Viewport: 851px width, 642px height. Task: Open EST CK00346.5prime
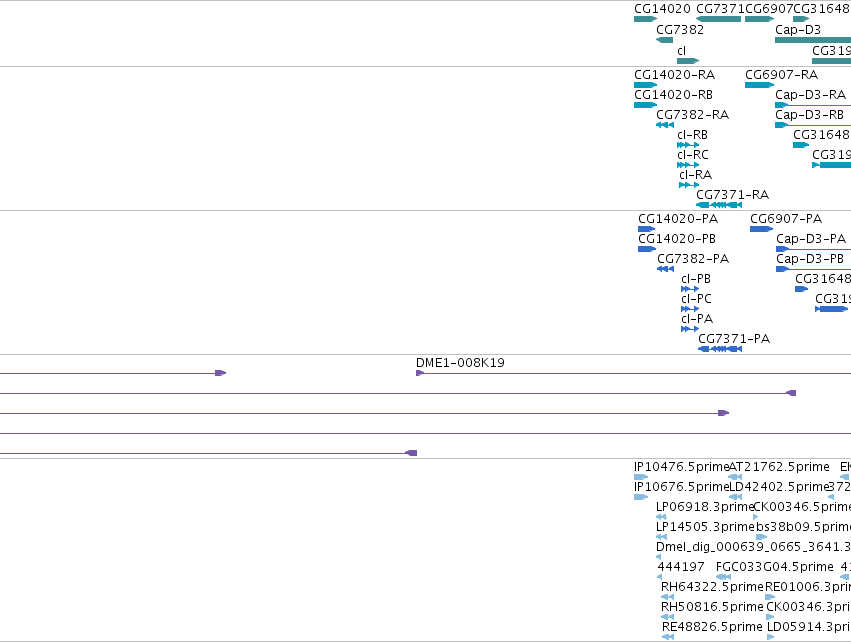[x=755, y=517]
